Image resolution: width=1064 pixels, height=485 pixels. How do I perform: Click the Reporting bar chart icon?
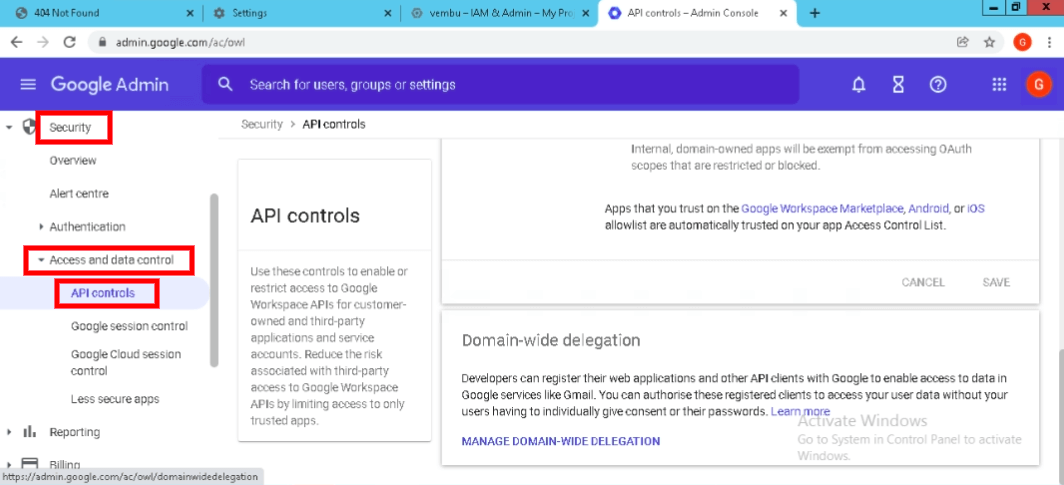[29, 431]
